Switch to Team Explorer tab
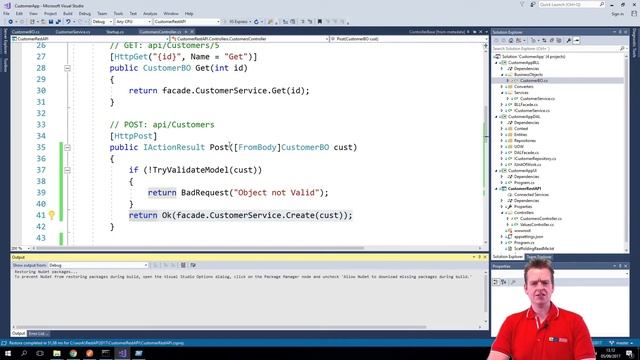Image resolution: width=640 pixels, height=360 pixels. (x=538, y=257)
